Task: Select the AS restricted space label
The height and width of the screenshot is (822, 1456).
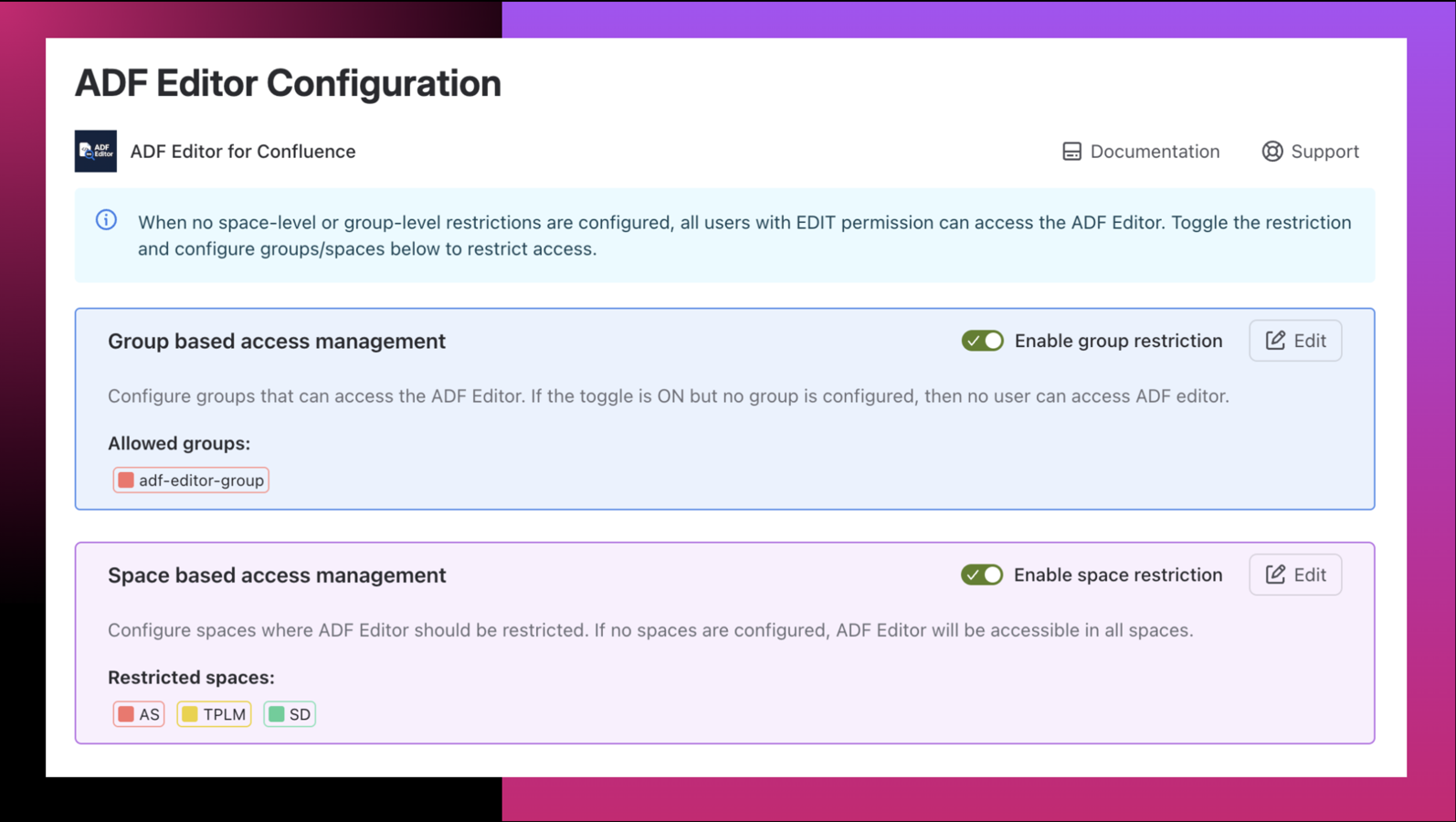Action: click(x=149, y=714)
